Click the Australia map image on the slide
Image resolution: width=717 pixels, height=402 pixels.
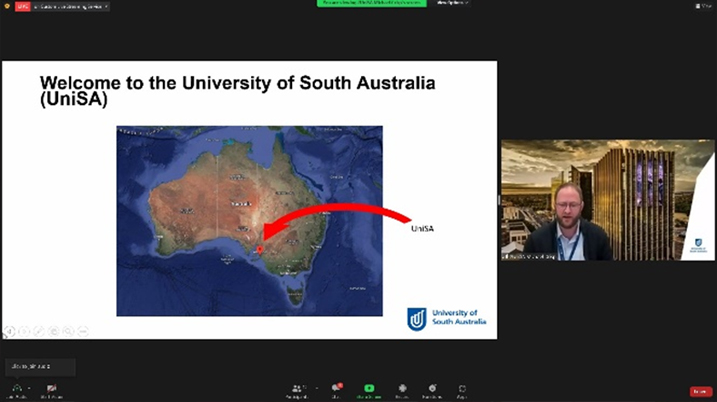pyautogui.click(x=249, y=221)
